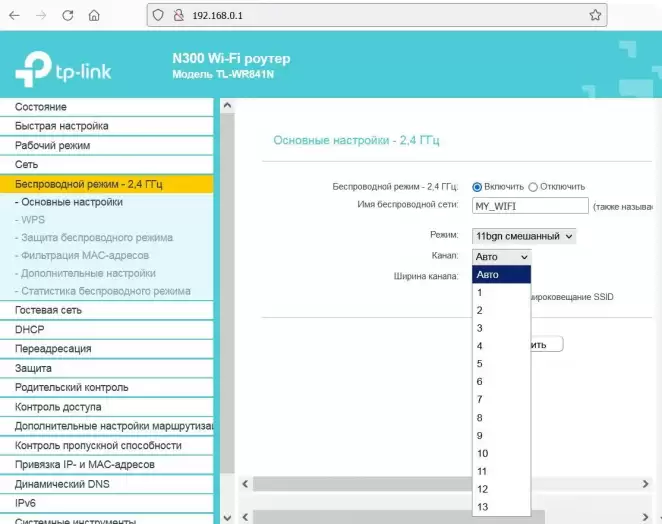
Task: Choose channel 11 from the list
Action: coord(483,471)
